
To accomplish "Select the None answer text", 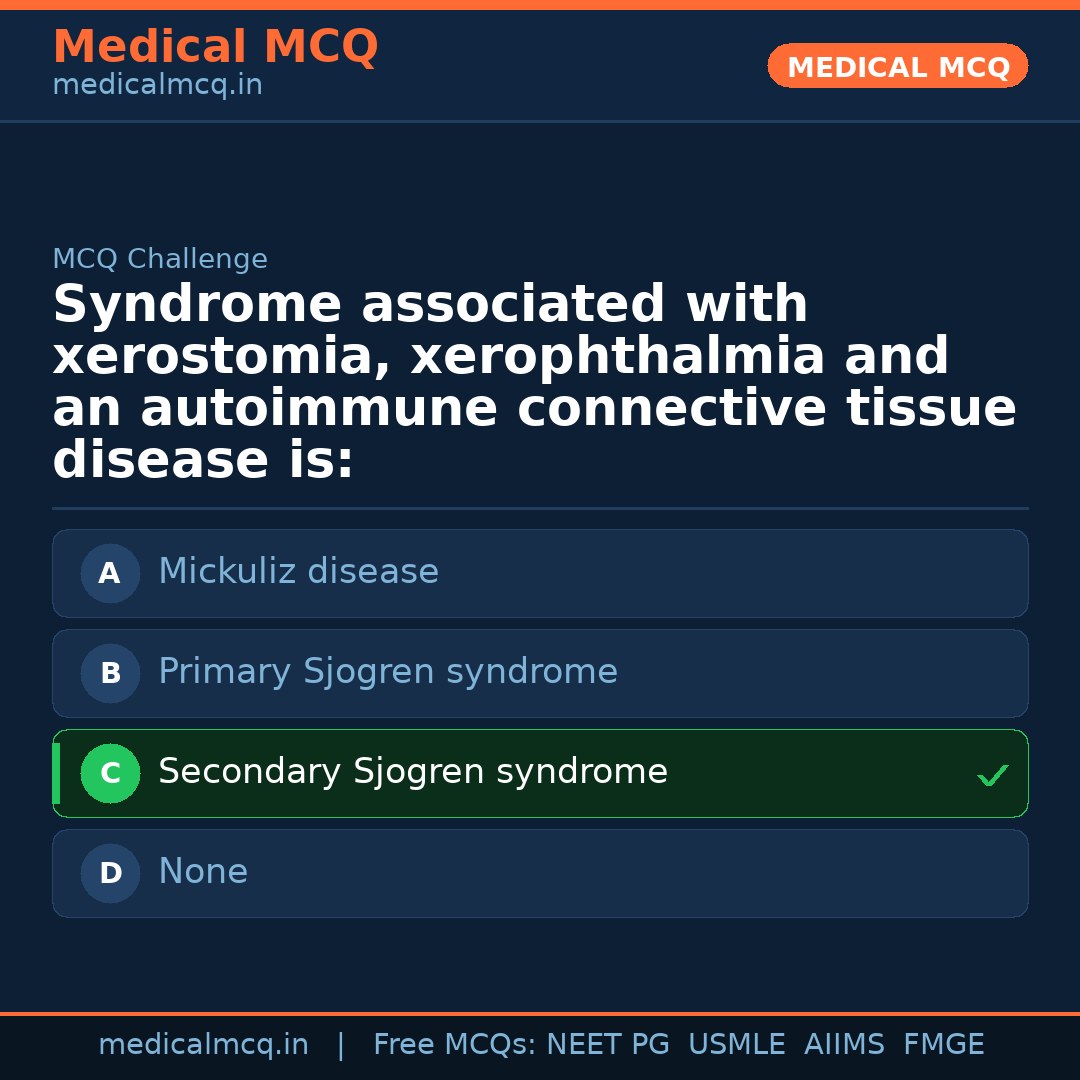I will click(202, 872).
